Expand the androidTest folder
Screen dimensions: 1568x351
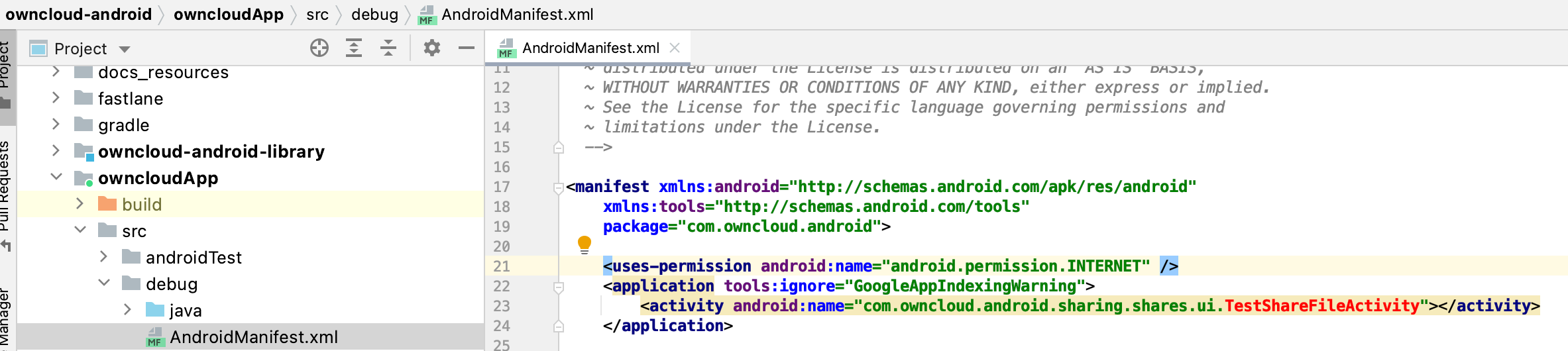103,257
